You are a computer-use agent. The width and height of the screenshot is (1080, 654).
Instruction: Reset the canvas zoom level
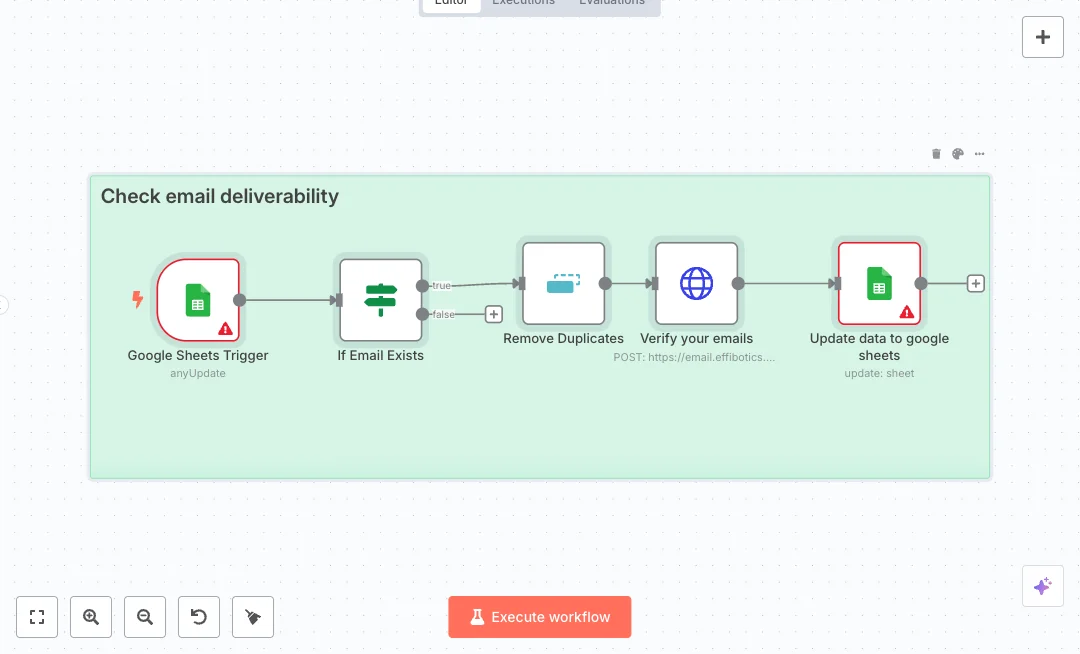pos(199,617)
